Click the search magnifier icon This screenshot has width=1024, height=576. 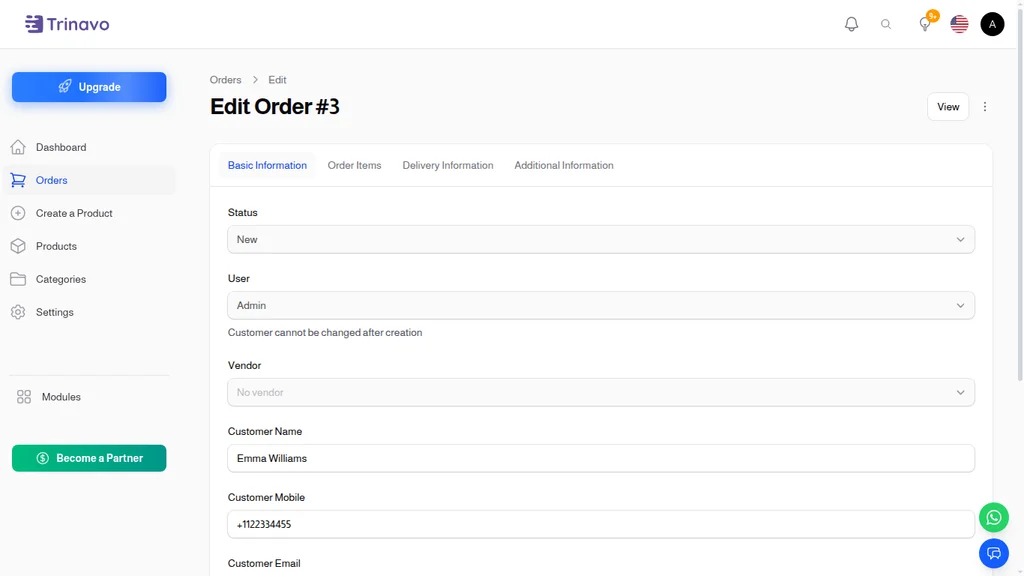886,24
